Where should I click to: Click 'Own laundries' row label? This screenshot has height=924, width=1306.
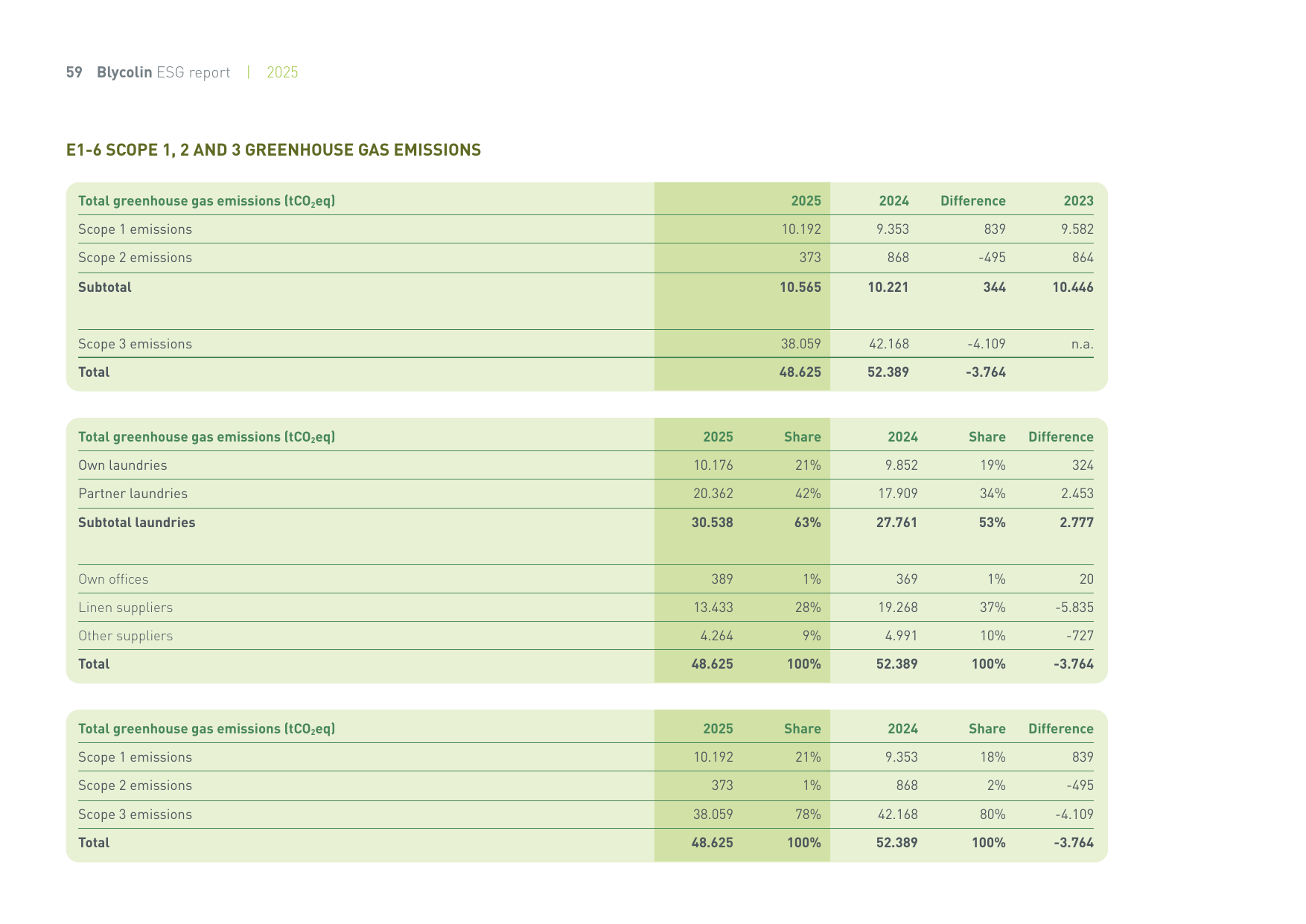coord(123,465)
